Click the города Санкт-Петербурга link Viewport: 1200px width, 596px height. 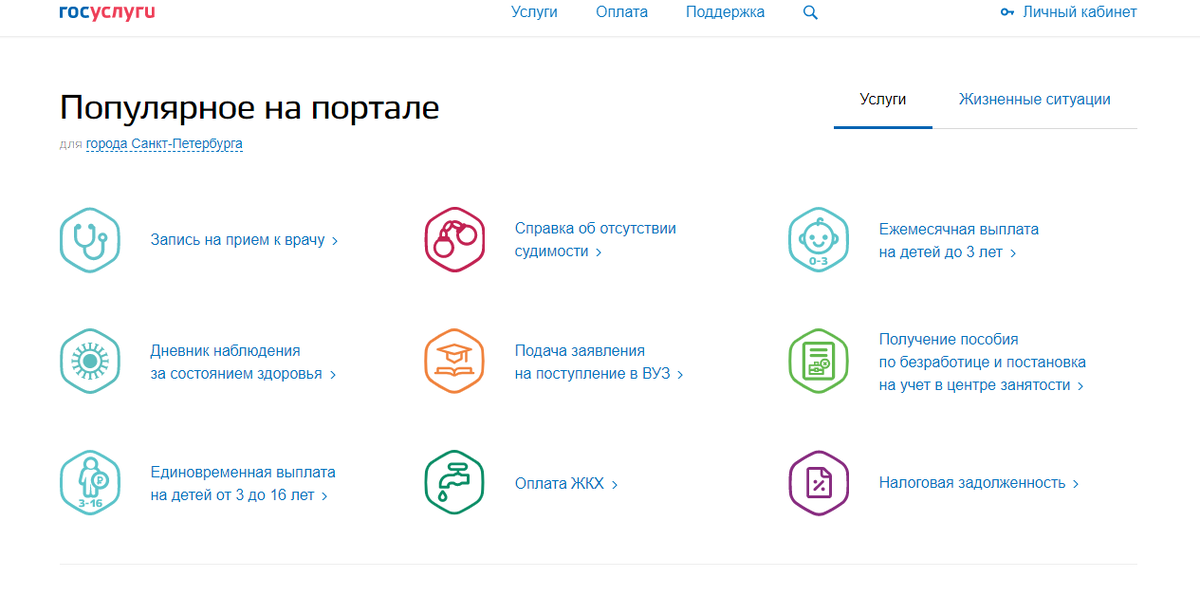[x=164, y=143]
